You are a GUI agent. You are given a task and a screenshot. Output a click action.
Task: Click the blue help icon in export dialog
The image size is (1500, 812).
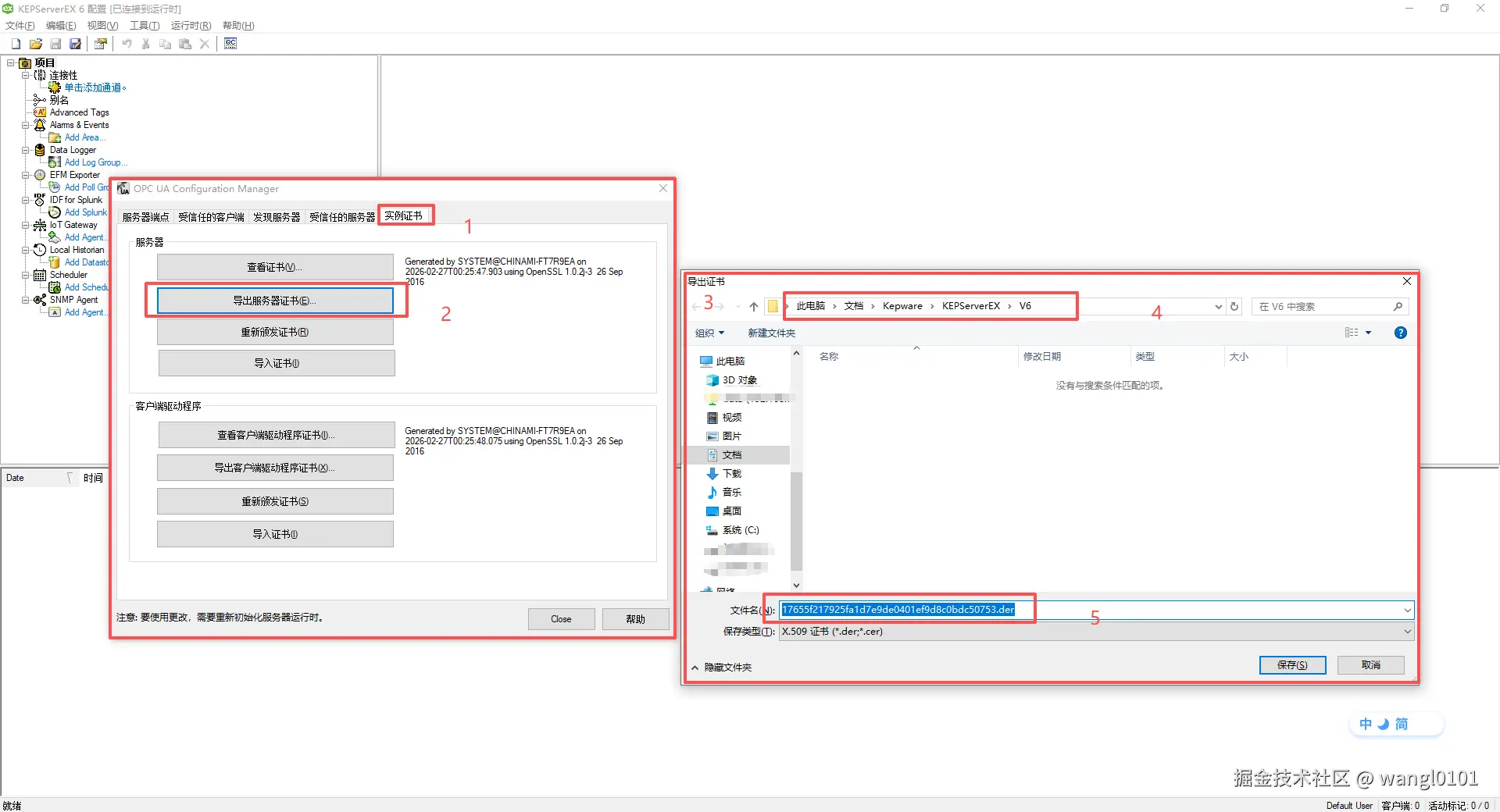[x=1401, y=333]
